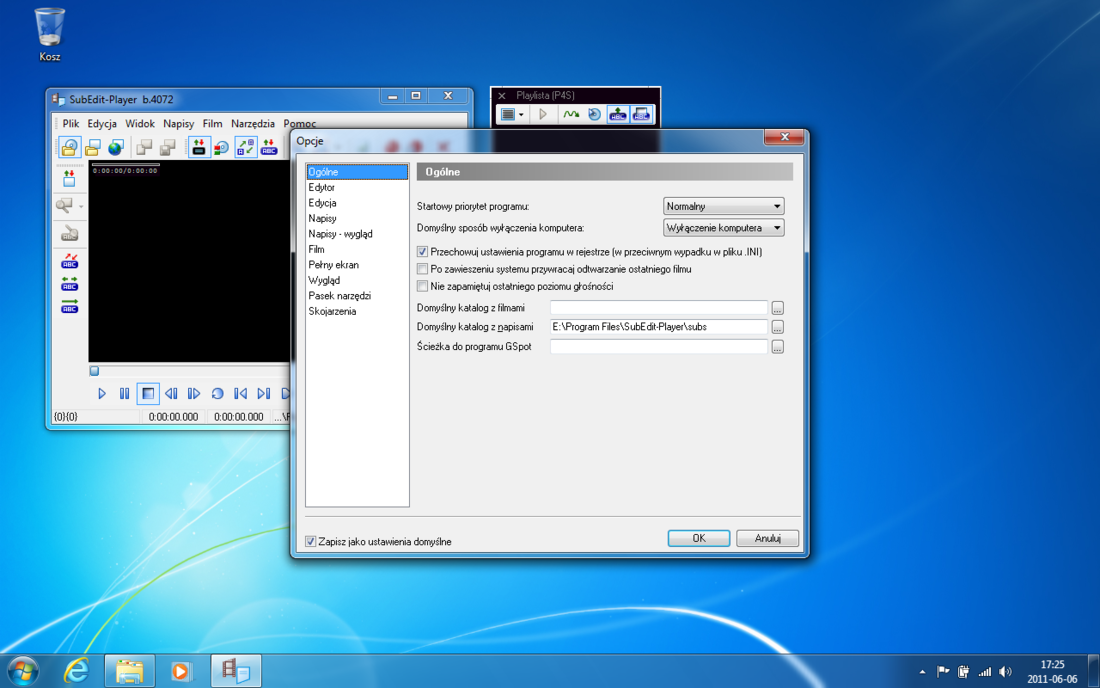
Task: Select 'Napisy - wygląd' options category
Action: pos(340,234)
